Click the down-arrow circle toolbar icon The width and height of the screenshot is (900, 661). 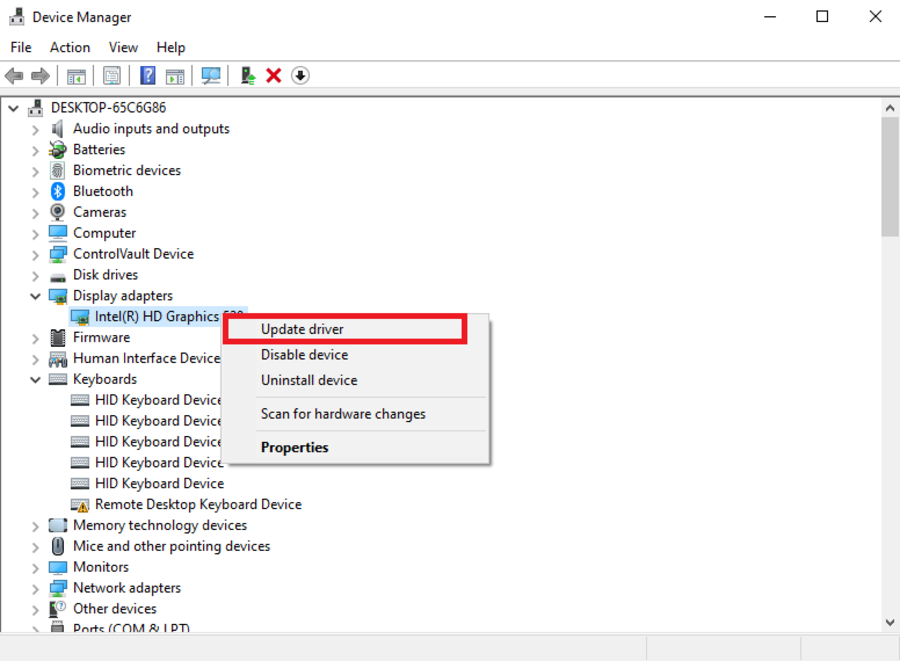[300, 76]
